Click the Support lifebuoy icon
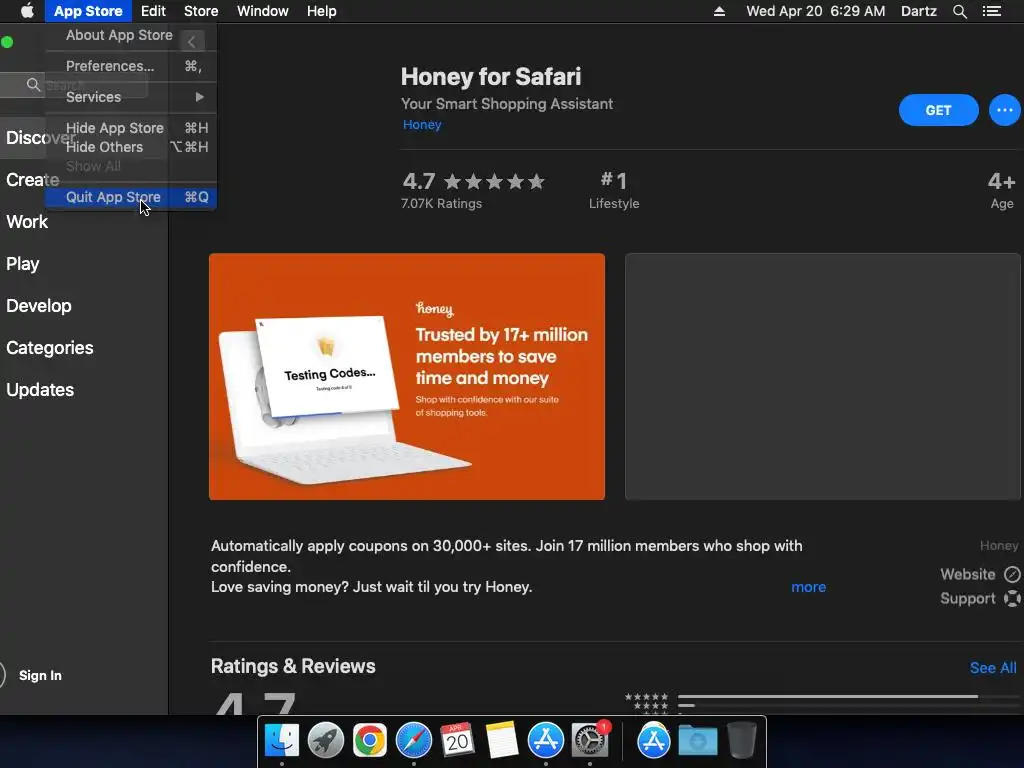The width and height of the screenshot is (1024, 768). pos(1012,598)
